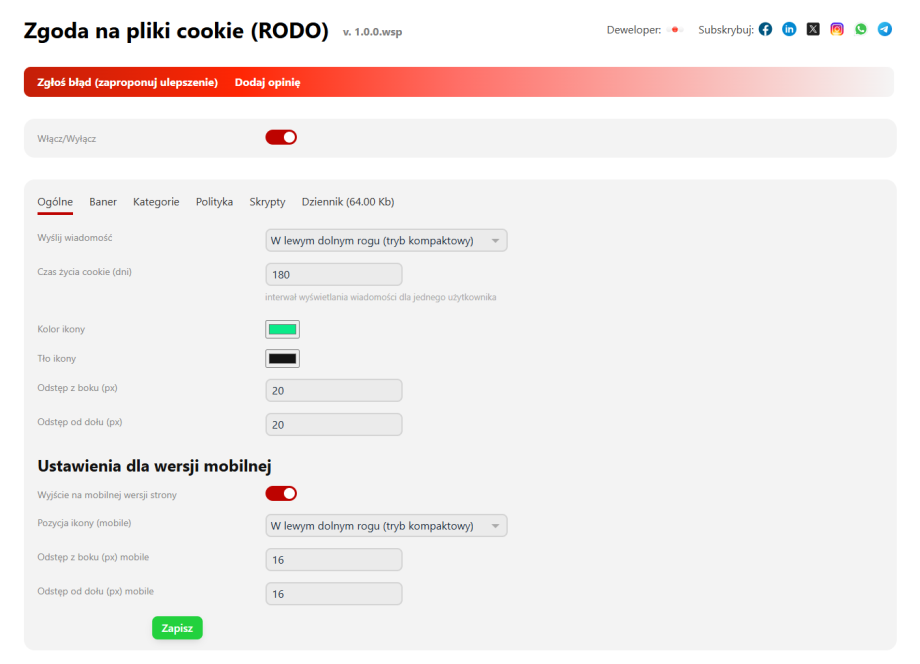The height and width of the screenshot is (664, 920).
Task: Disable Wyjście na mobilnej wersji strony
Action: click(281, 493)
